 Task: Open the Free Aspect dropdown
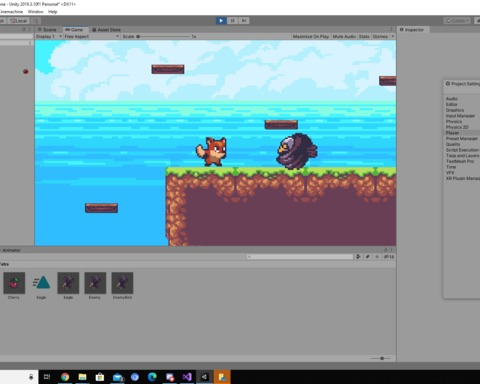pyautogui.click(x=92, y=36)
